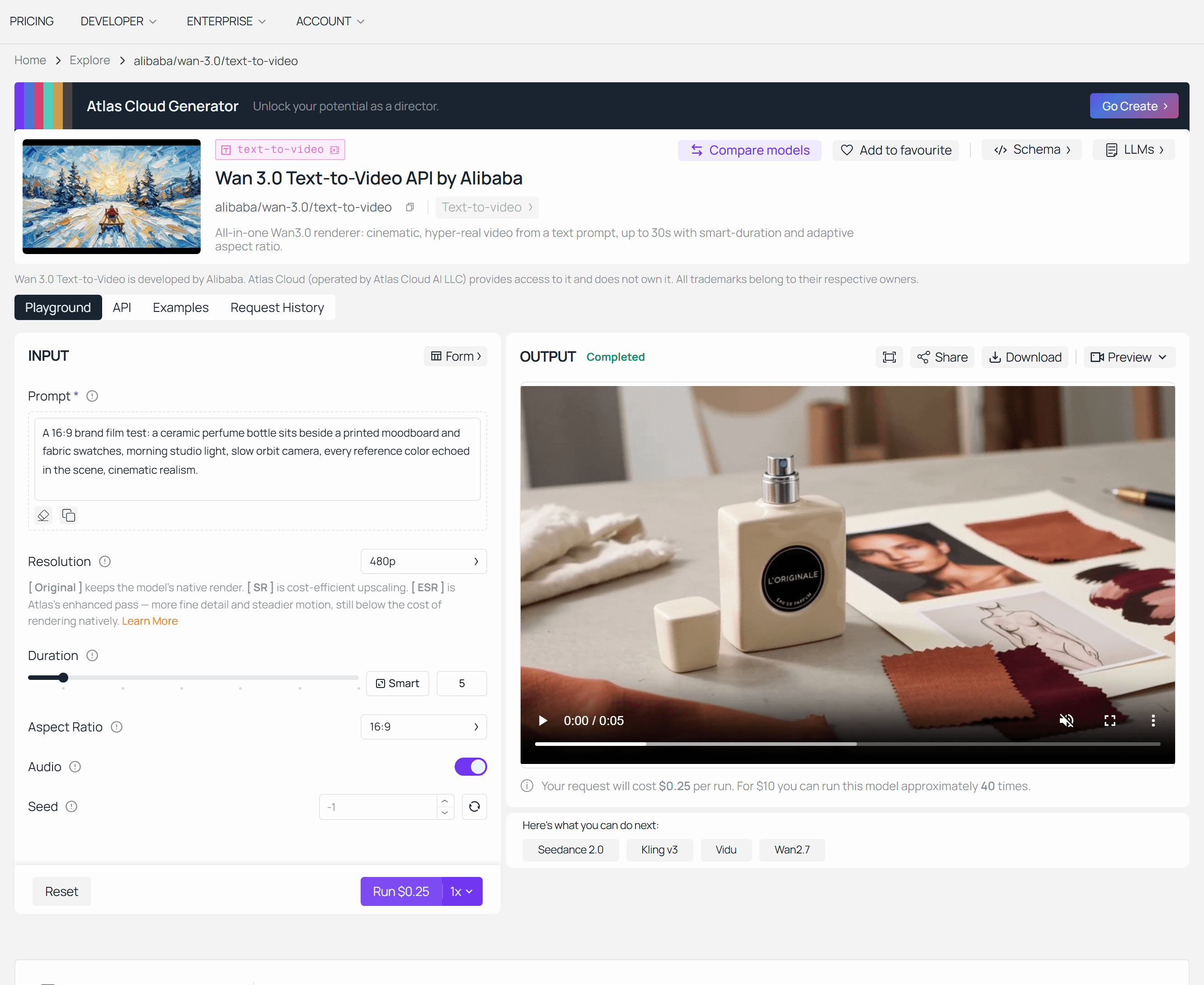Click Compare models button
Image resolution: width=1204 pixels, height=985 pixels.
750,151
